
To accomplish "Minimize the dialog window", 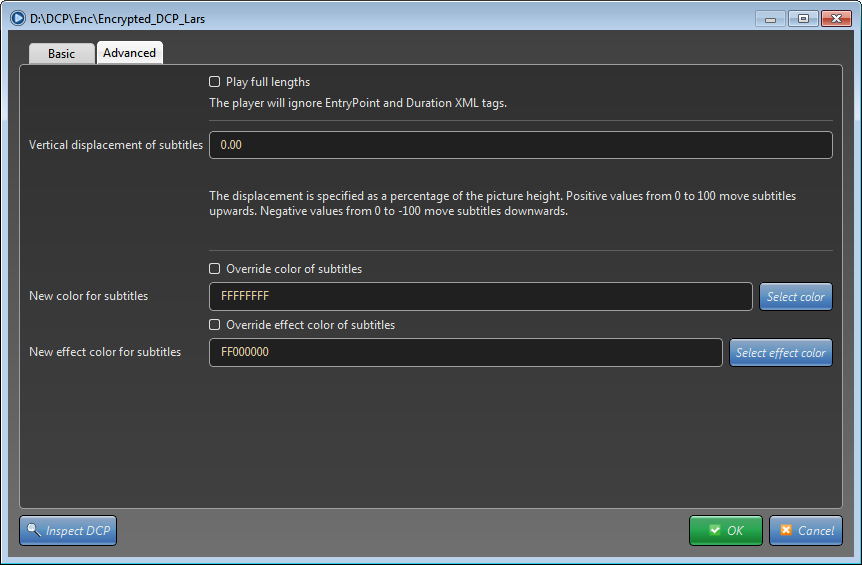I will pyautogui.click(x=770, y=19).
